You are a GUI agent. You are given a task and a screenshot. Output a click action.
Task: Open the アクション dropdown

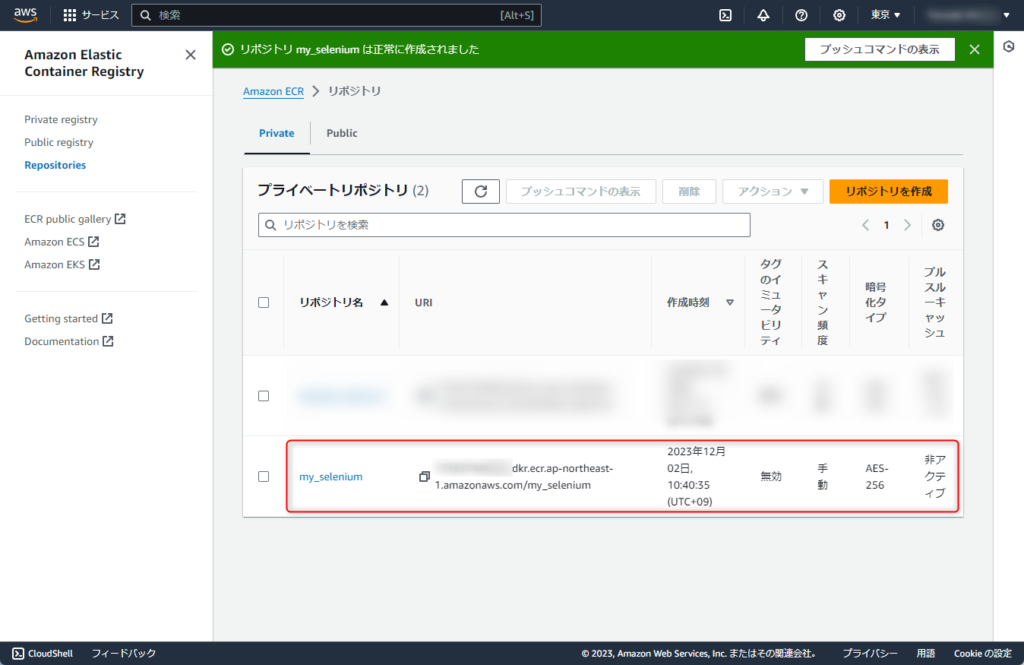coord(773,191)
